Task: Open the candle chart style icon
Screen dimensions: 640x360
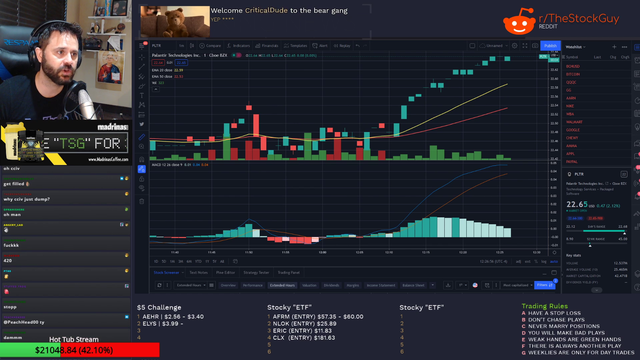Action: pyautogui.click(x=192, y=46)
